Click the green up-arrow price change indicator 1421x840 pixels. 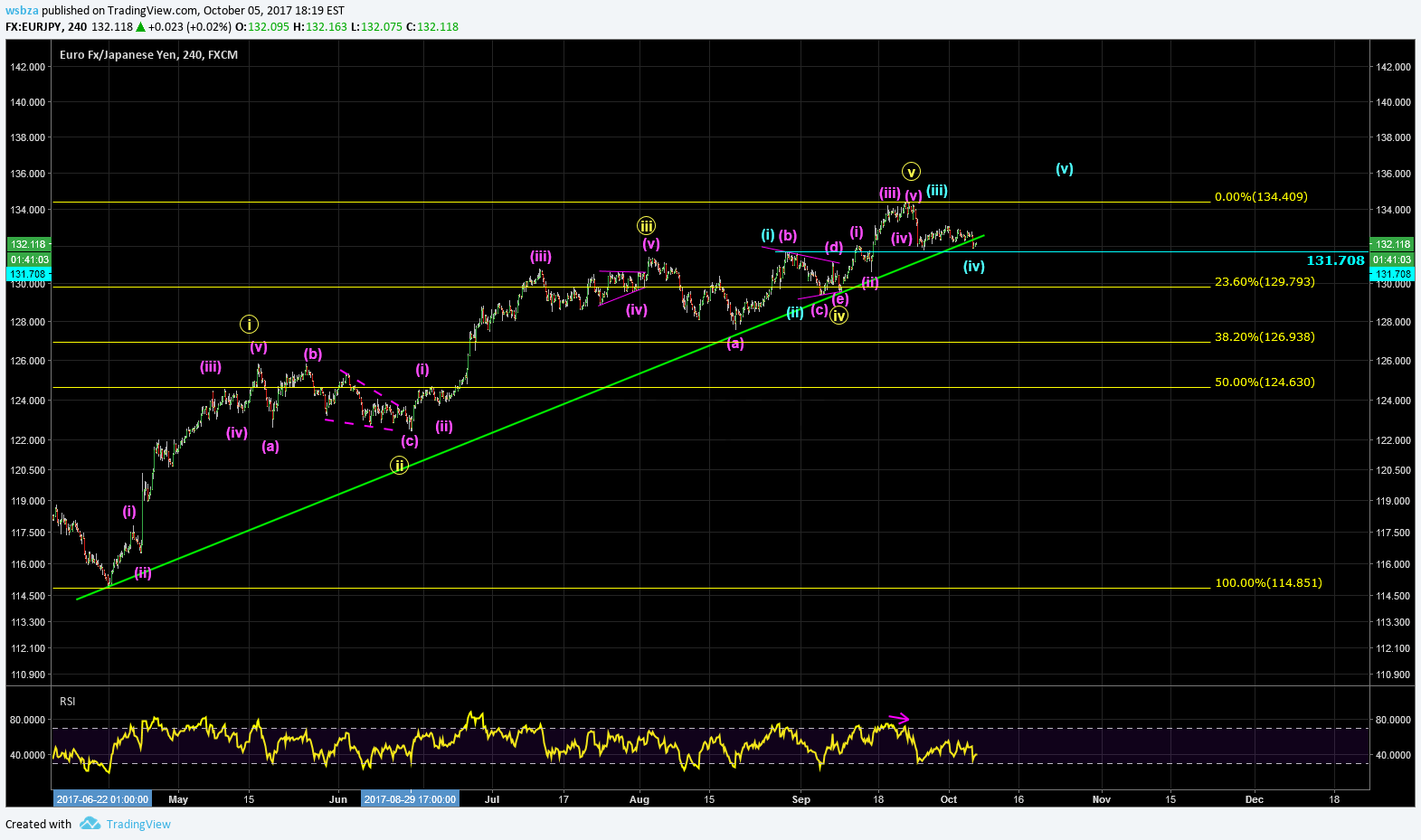140,27
